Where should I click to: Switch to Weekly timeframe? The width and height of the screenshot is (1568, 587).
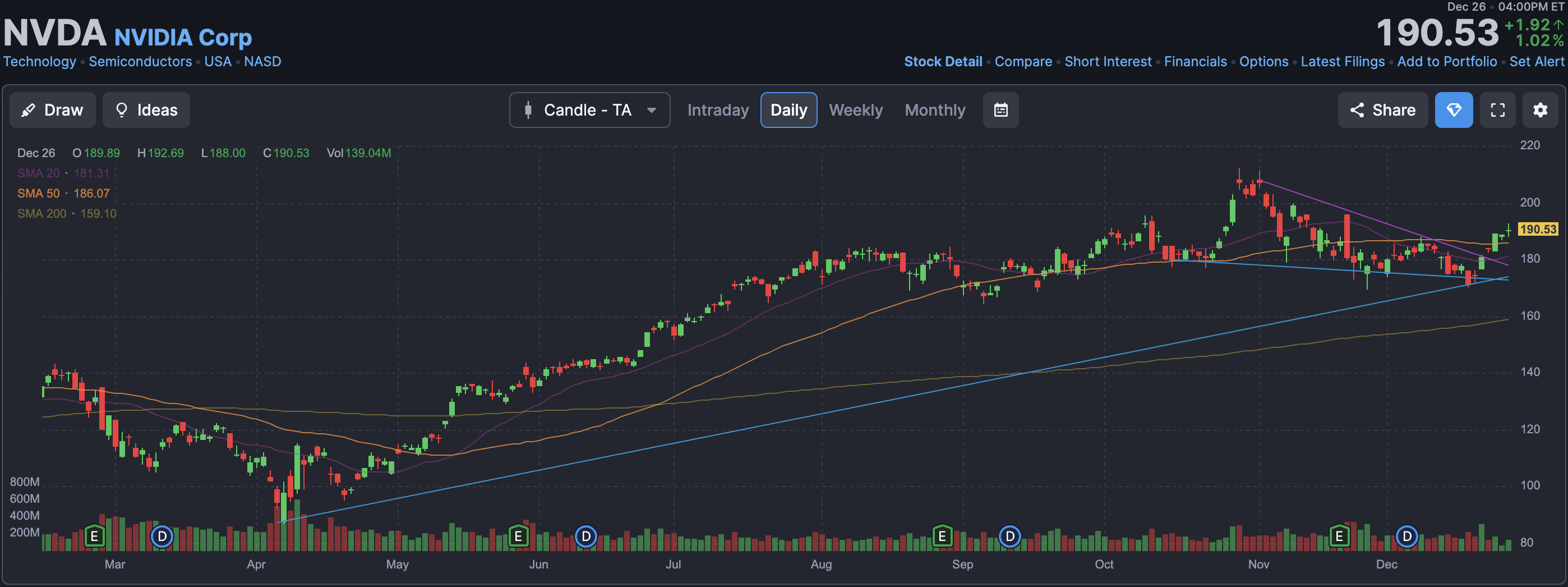(x=855, y=110)
